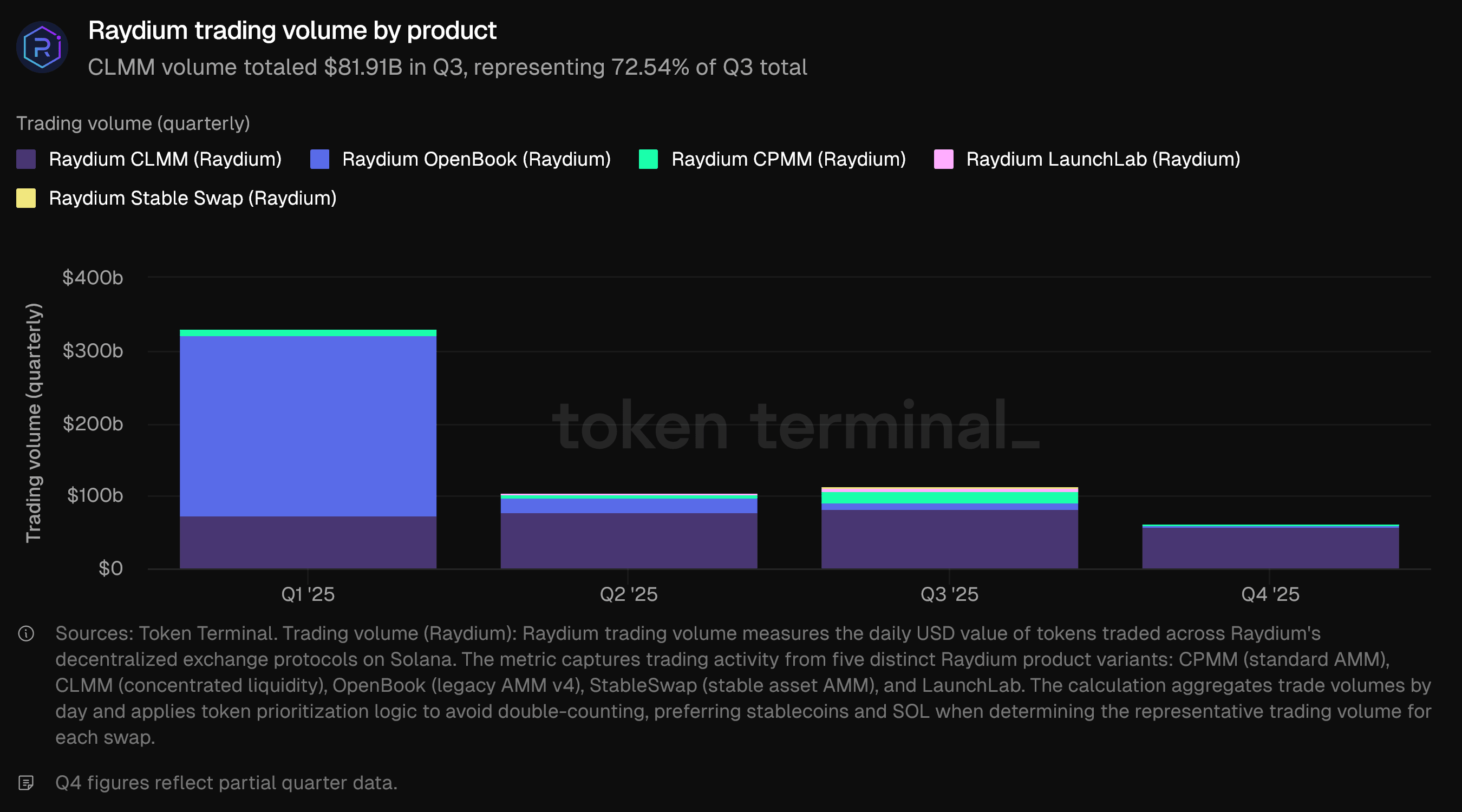Select the blue OpenBook segment in Q1 '25
Viewport: 1462px width, 812px height.
click(x=308, y=425)
